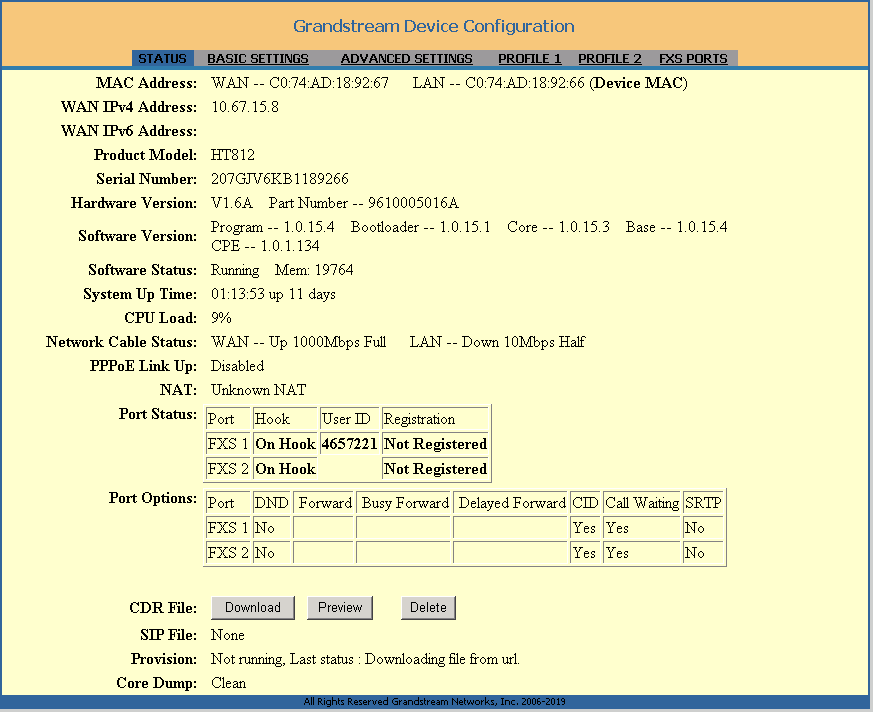Open PROFILE 2 tab
Screen dimensions: 873x712
tap(610, 58)
